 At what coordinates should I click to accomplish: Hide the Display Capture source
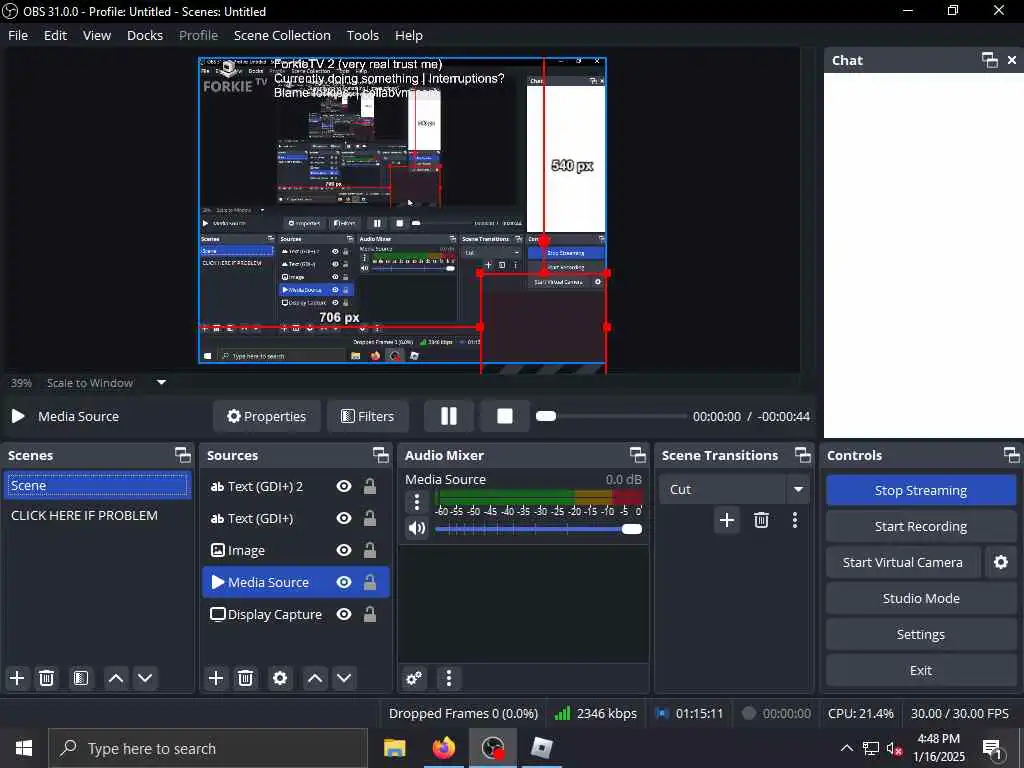coord(344,615)
